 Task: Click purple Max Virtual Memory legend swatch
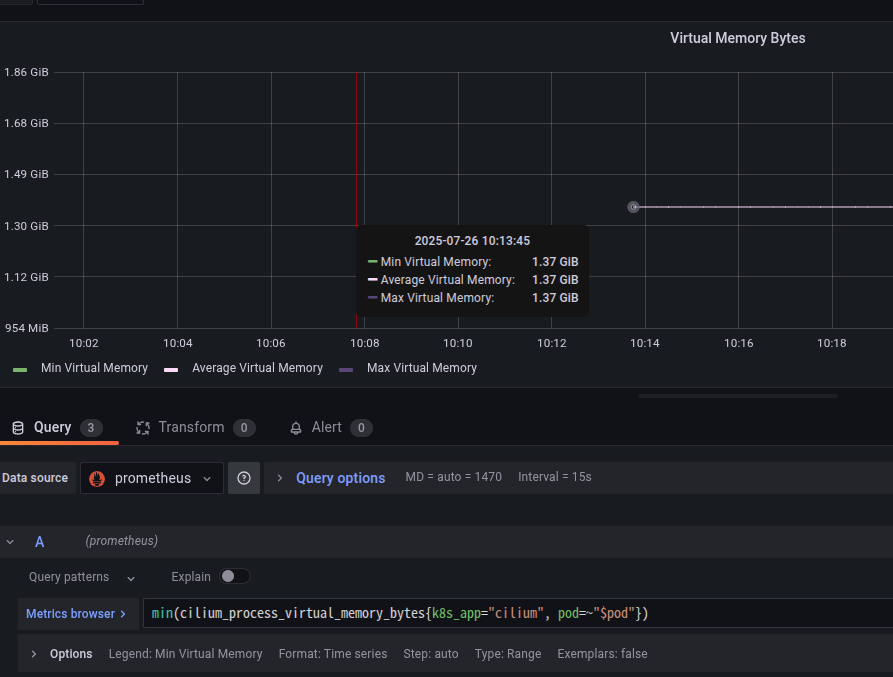(x=346, y=370)
